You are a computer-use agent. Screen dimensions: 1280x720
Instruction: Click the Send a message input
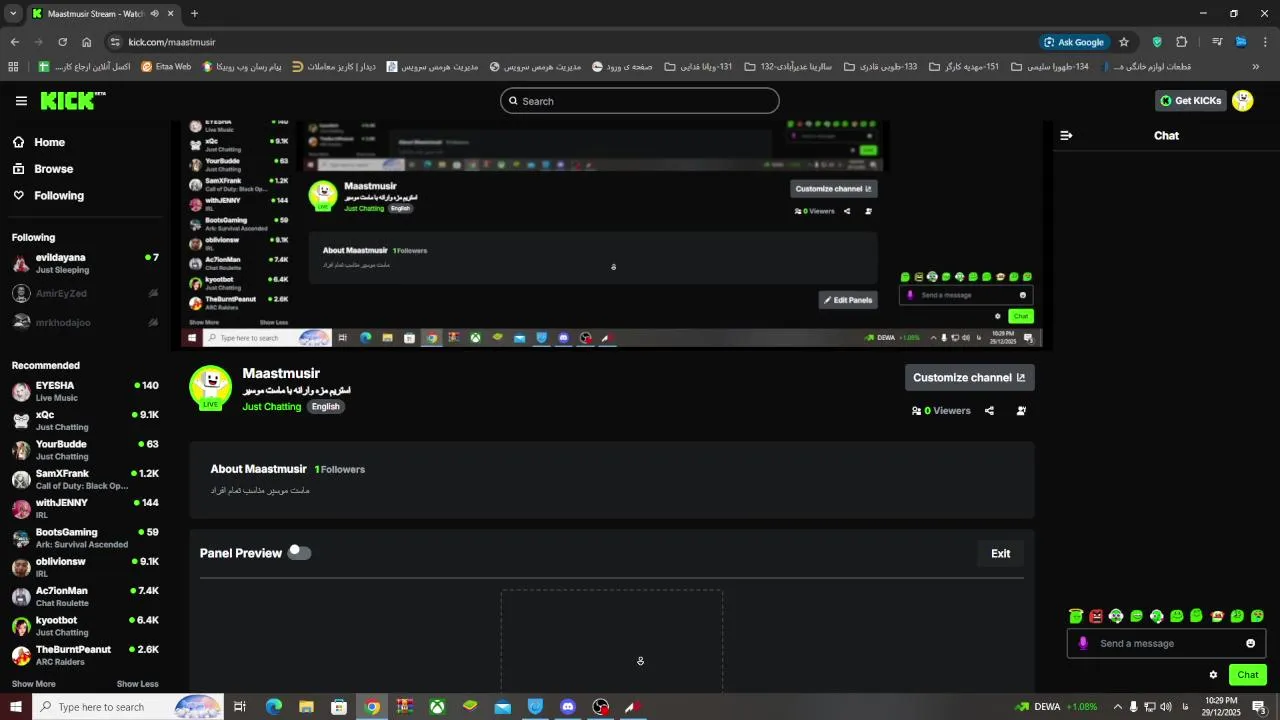[1166, 643]
